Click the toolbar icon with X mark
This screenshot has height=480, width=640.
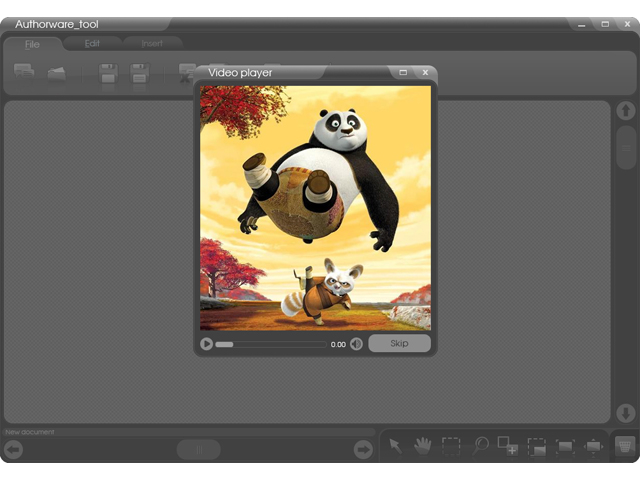click(x=187, y=73)
